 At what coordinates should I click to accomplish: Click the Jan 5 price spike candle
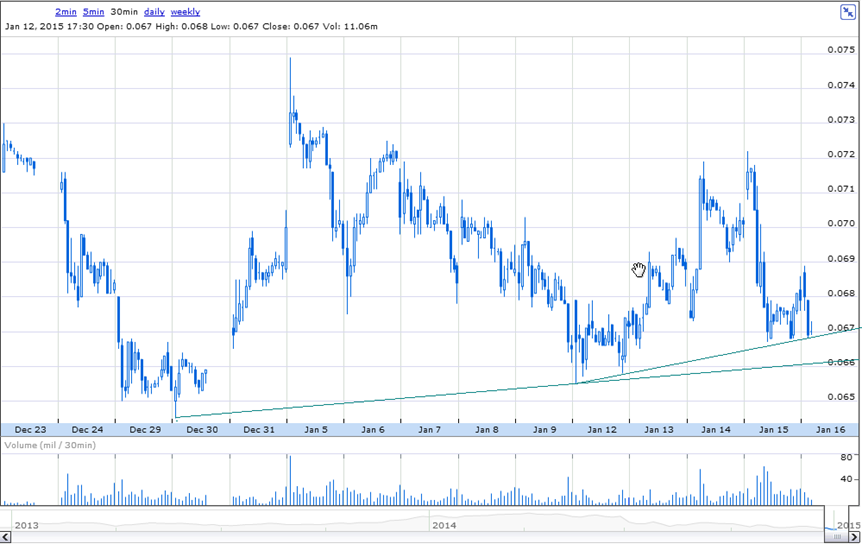pyautogui.click(x=290, y=102)
